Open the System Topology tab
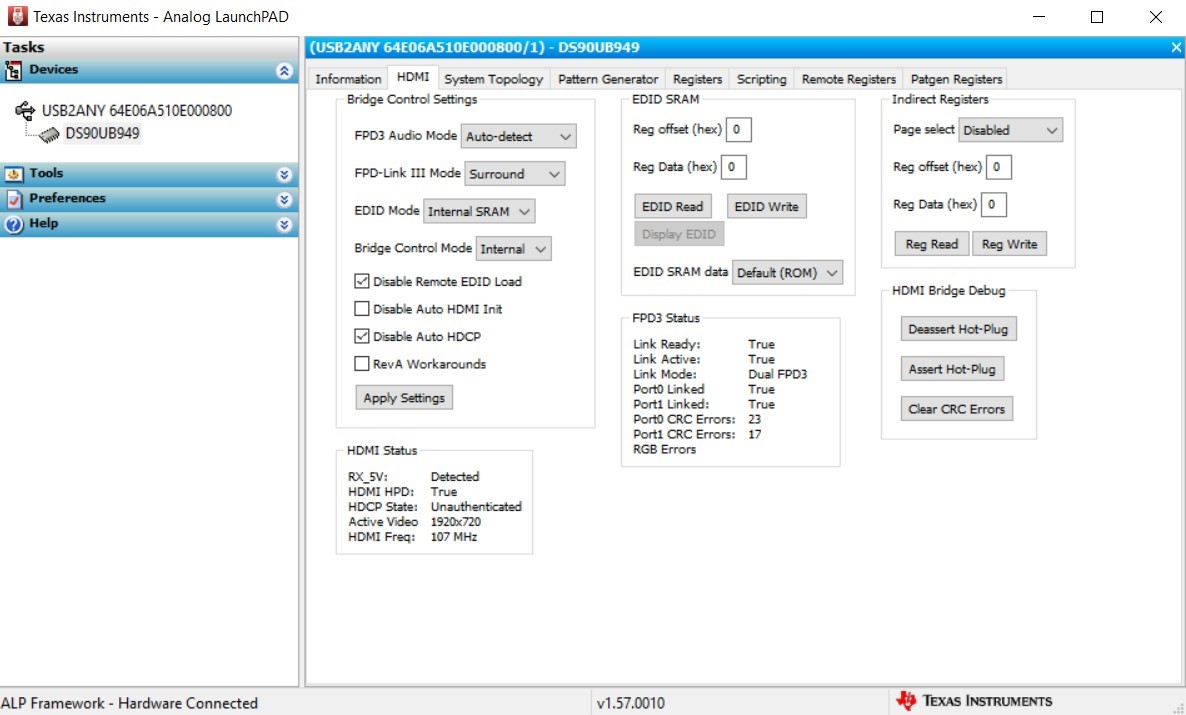The height and width of the screenshot is (715, 1186). point(493,79)
